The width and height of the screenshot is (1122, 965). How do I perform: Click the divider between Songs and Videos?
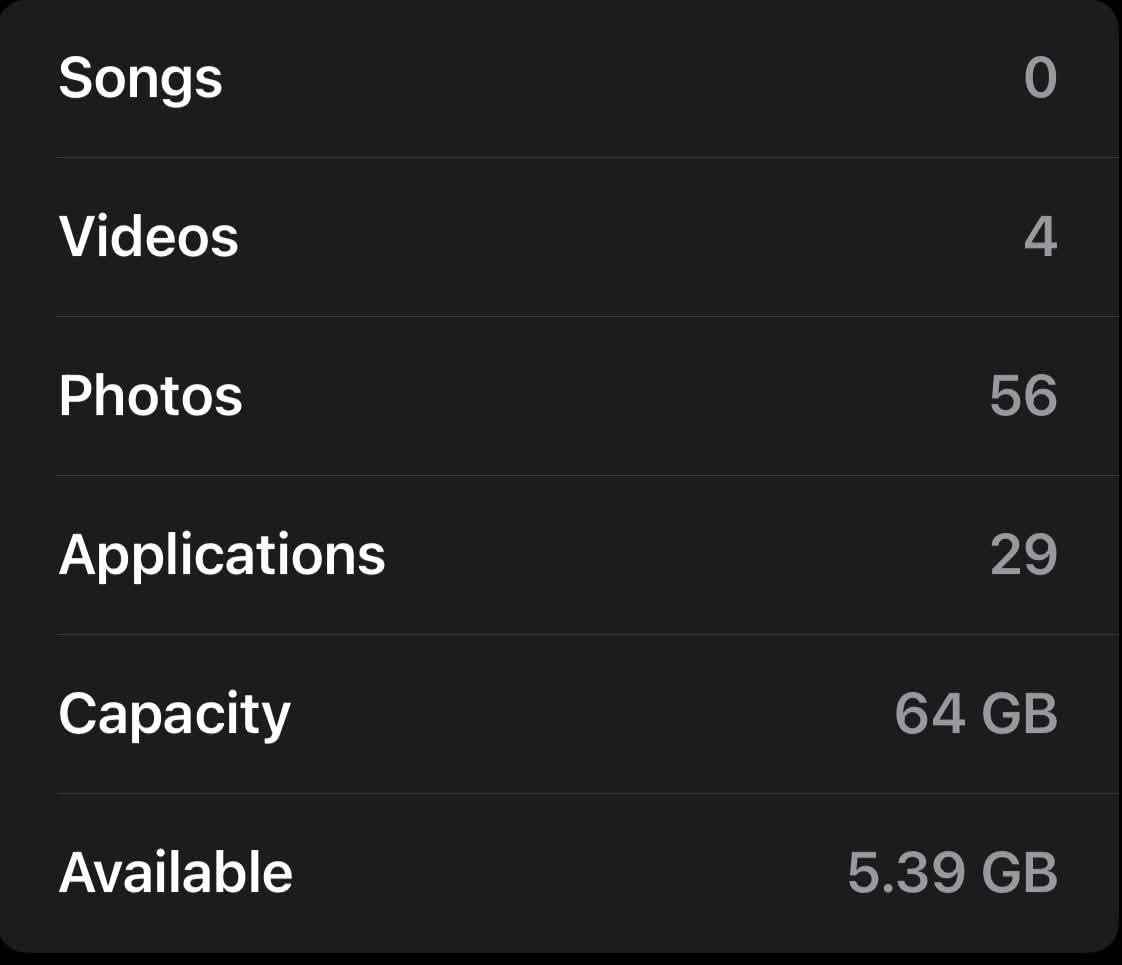tap(588, 157)
